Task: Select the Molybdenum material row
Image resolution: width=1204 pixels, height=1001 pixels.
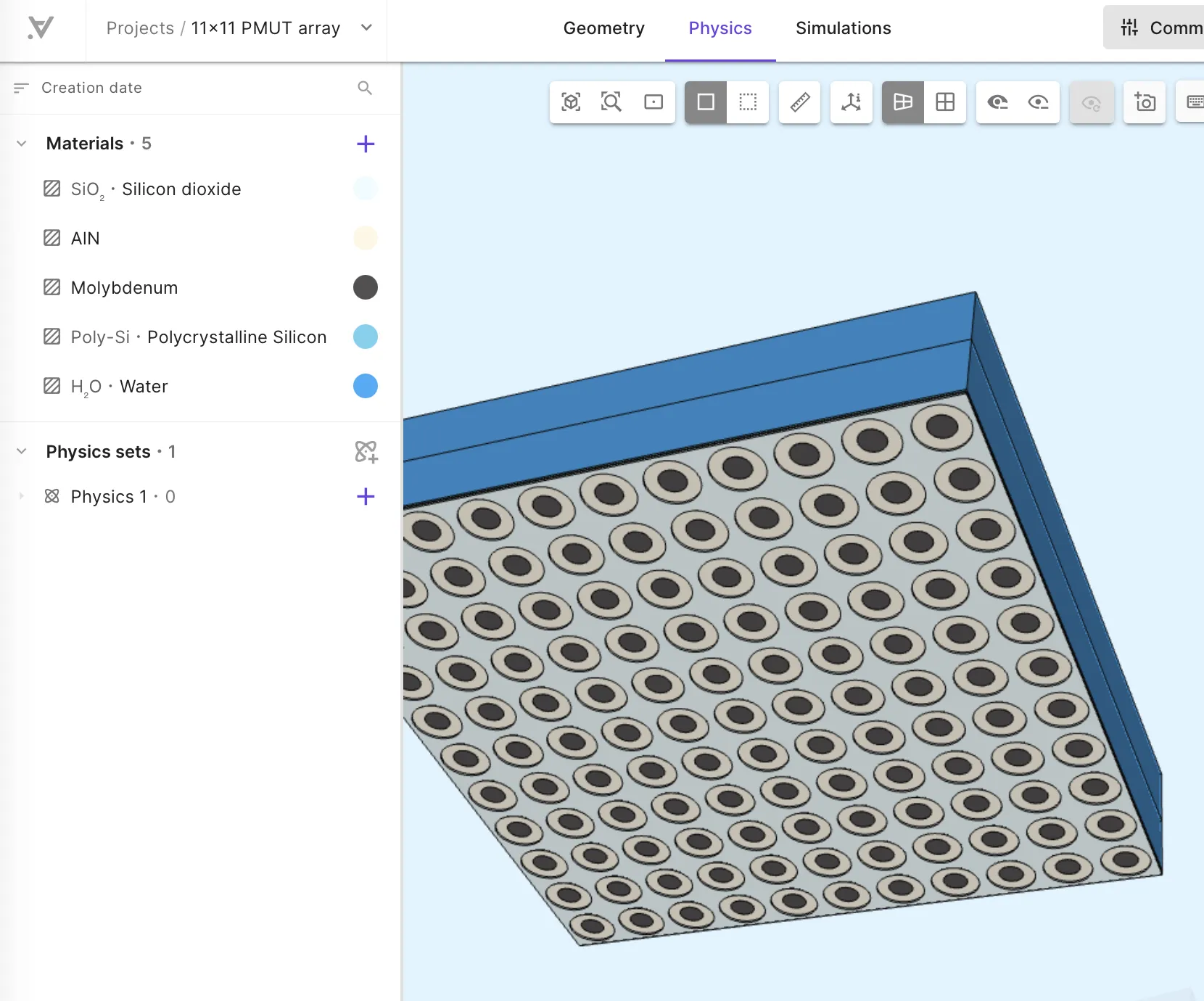Action: point(200,288)
